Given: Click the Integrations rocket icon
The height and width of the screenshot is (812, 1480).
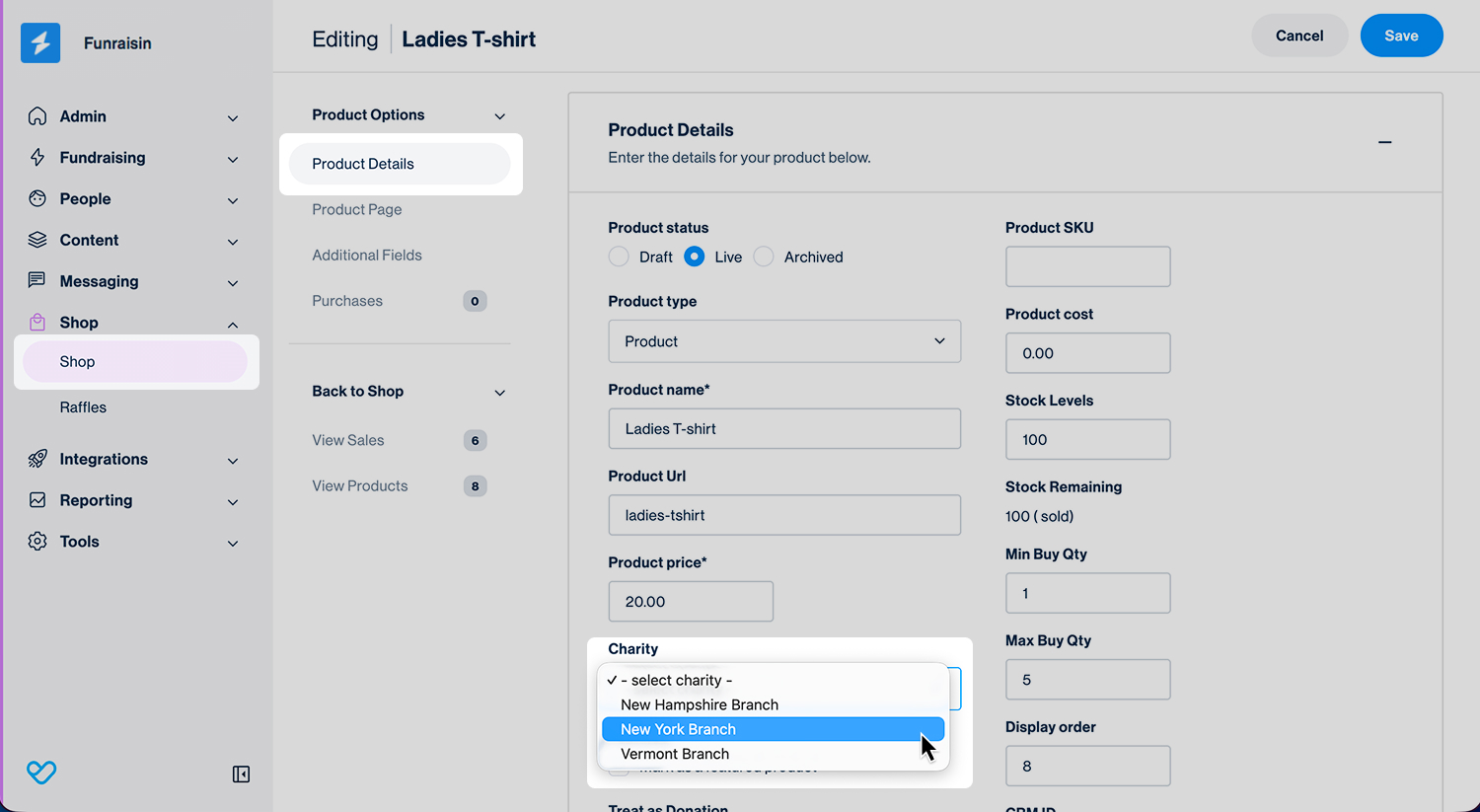Looking at the screenshot, I should pos(37,459).
